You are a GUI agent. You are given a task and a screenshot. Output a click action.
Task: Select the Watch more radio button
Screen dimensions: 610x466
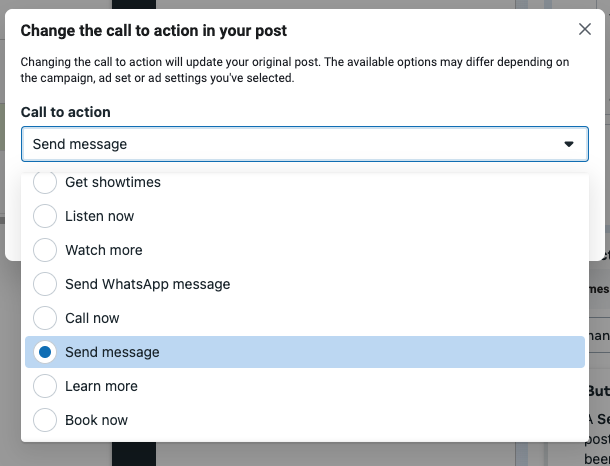[x=45, y=250]
